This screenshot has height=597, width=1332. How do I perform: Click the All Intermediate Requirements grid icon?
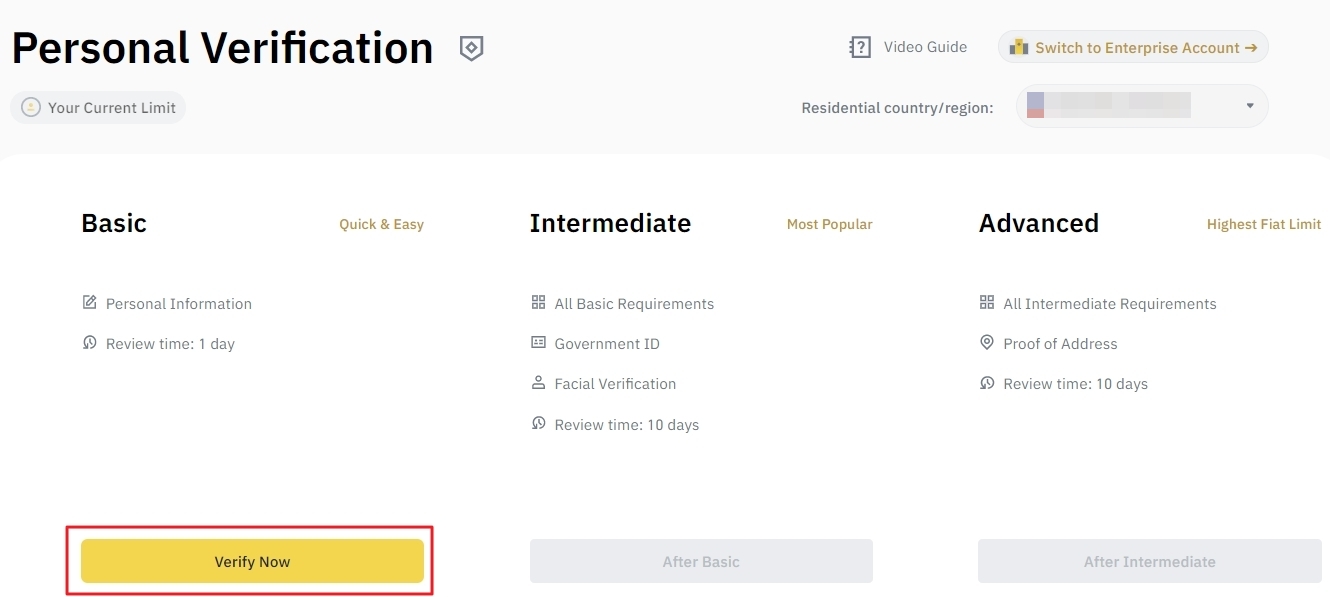[987, 303]
